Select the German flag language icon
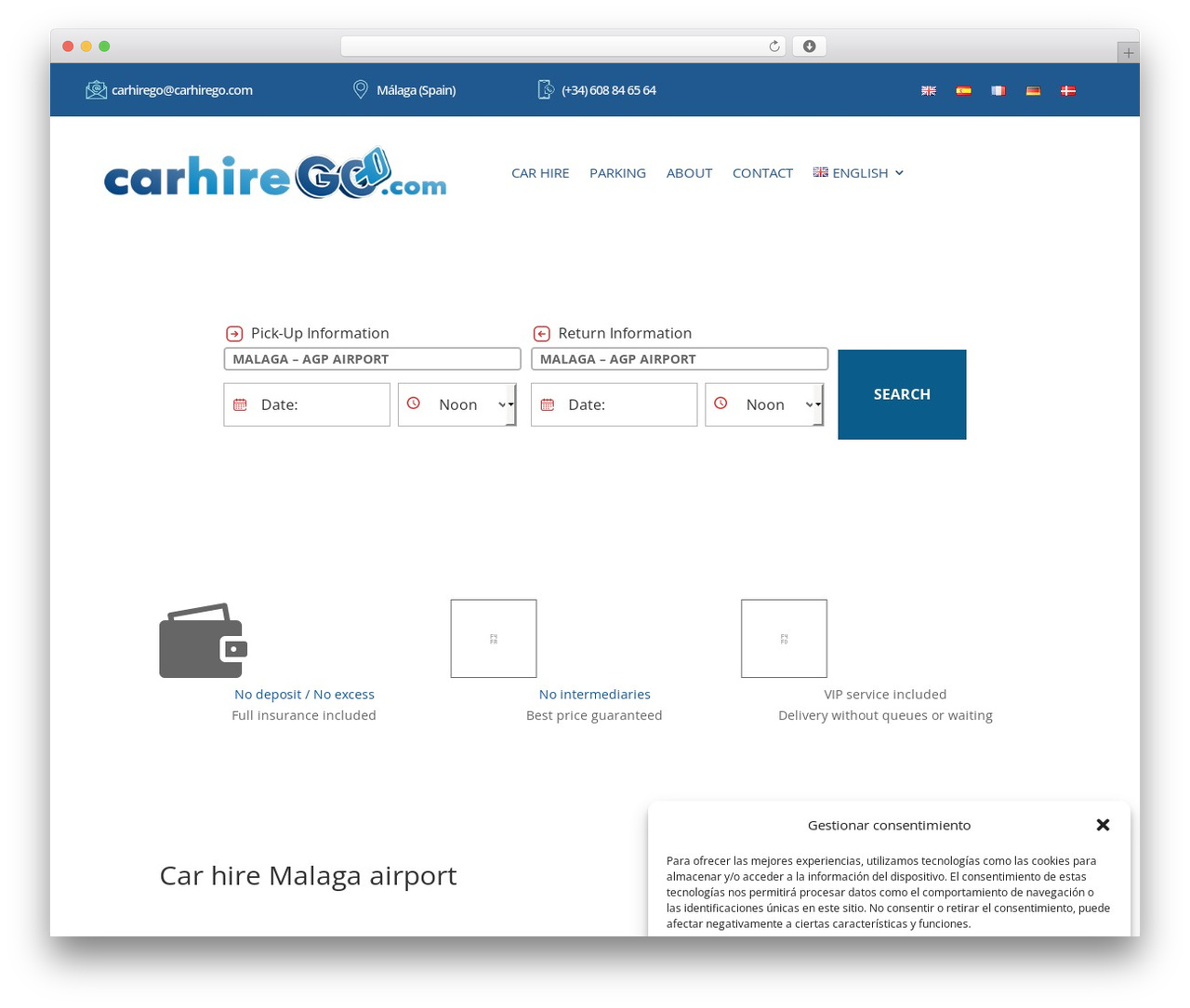The height and width of the screenshot is (1008, 1190). 1033,90
